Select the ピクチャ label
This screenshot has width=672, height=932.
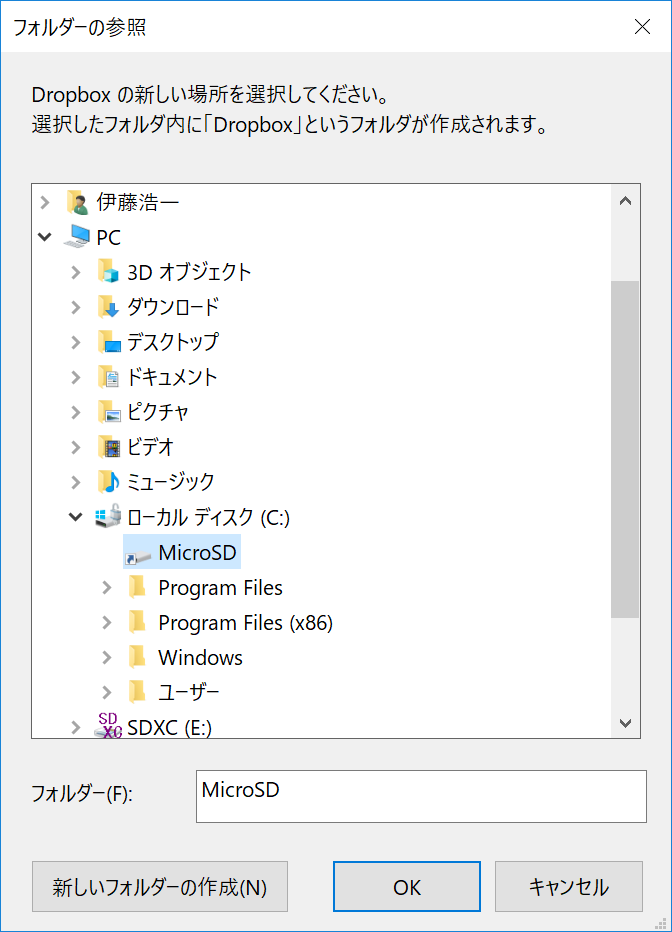click(x=158, y=412)
